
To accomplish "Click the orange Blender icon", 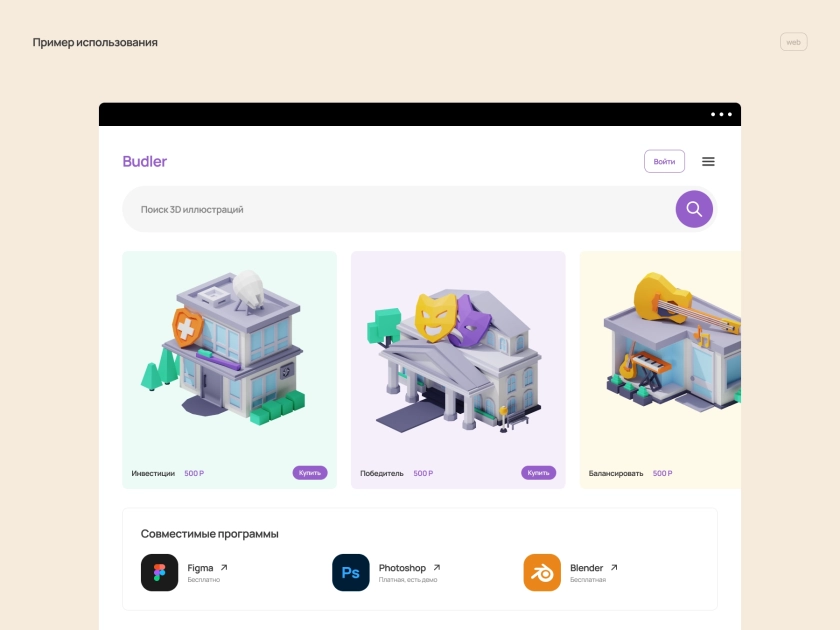I will pos(542,572).
